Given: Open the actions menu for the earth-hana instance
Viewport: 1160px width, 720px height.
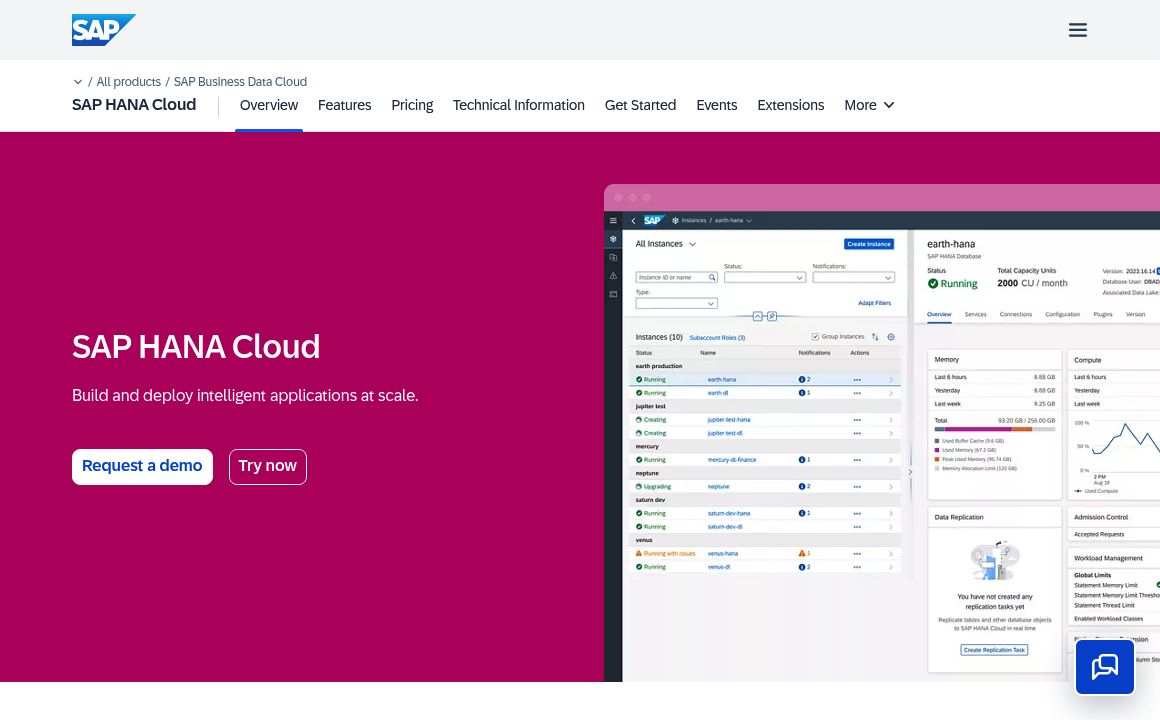Looking at the screenshot, I should point(857,380).
